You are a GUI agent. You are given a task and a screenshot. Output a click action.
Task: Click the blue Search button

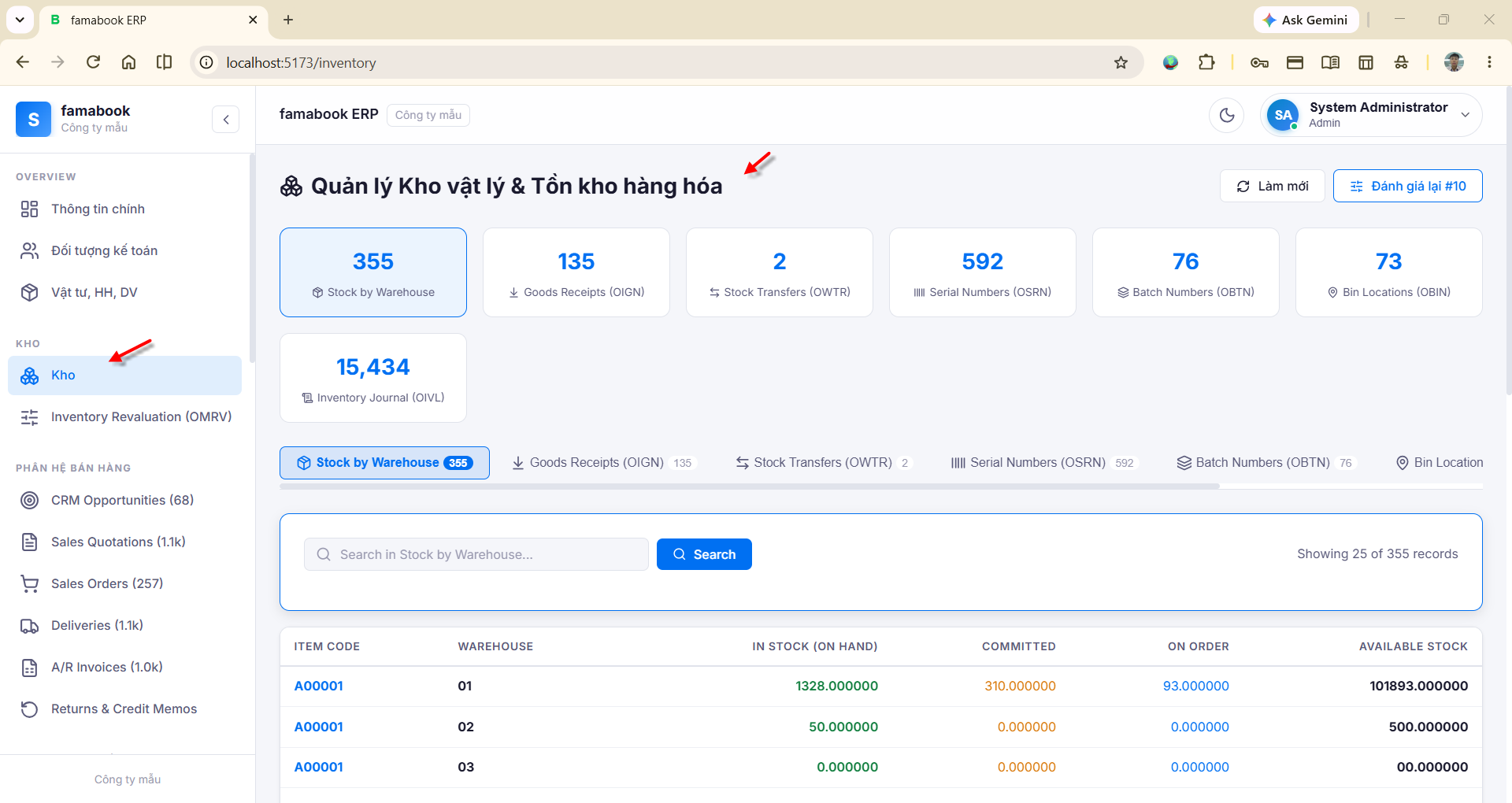[x=704, y=554]
